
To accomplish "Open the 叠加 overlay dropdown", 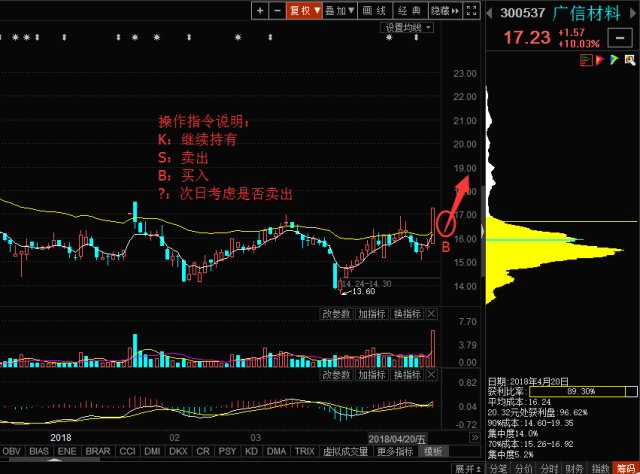I will 340,10.
